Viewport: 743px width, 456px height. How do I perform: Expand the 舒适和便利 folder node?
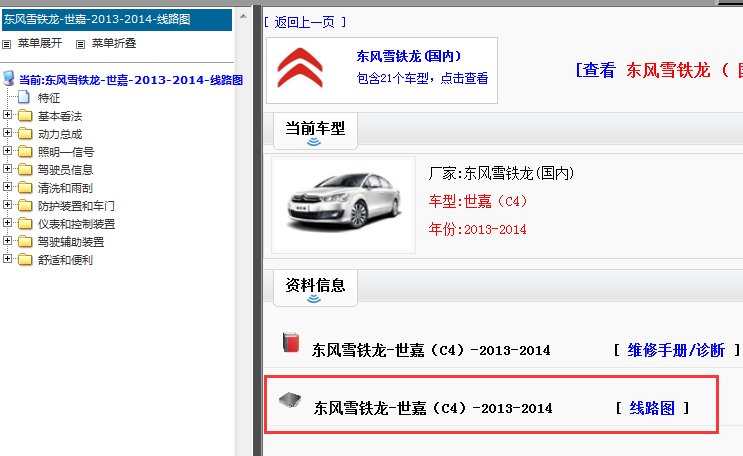click(7, 259)
